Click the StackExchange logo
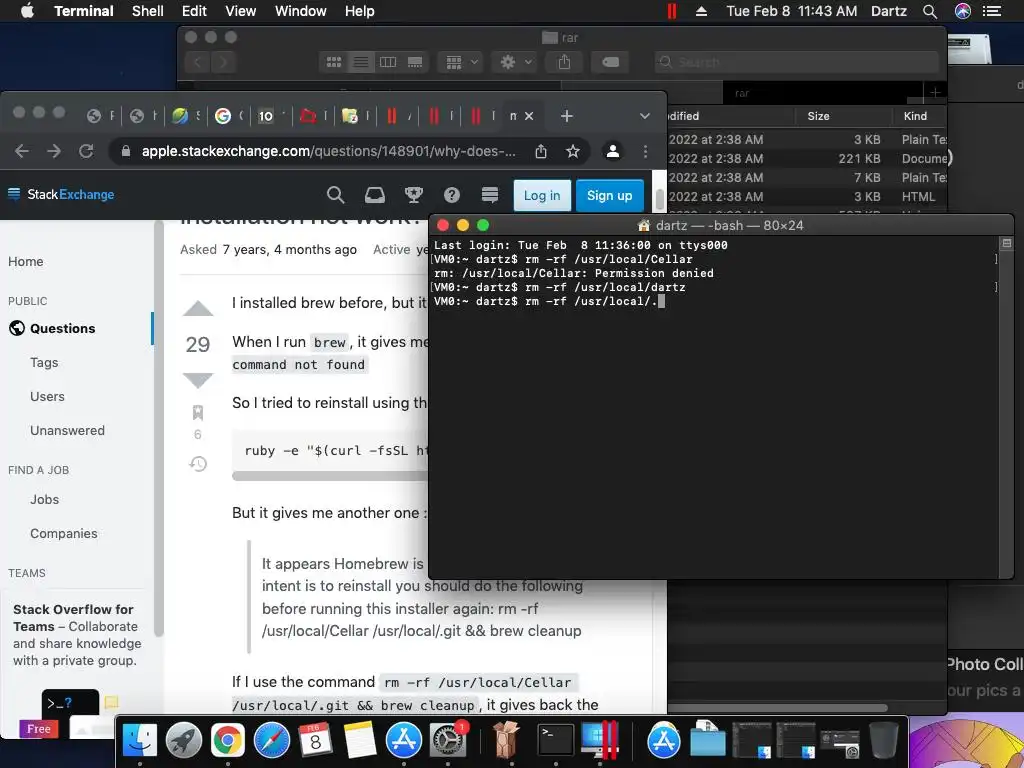 coord(61,195)
